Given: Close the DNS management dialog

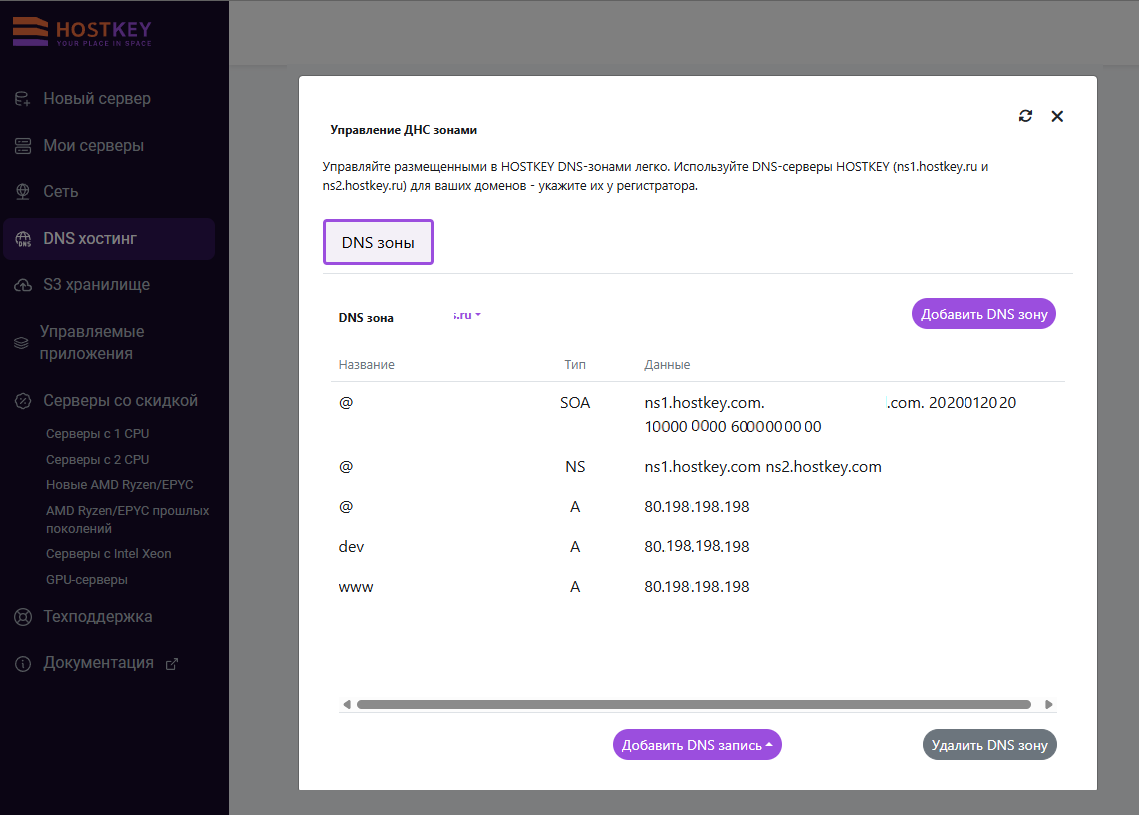Looking at the screenshot, I should pyautogui.click(x=1057, y=116).
